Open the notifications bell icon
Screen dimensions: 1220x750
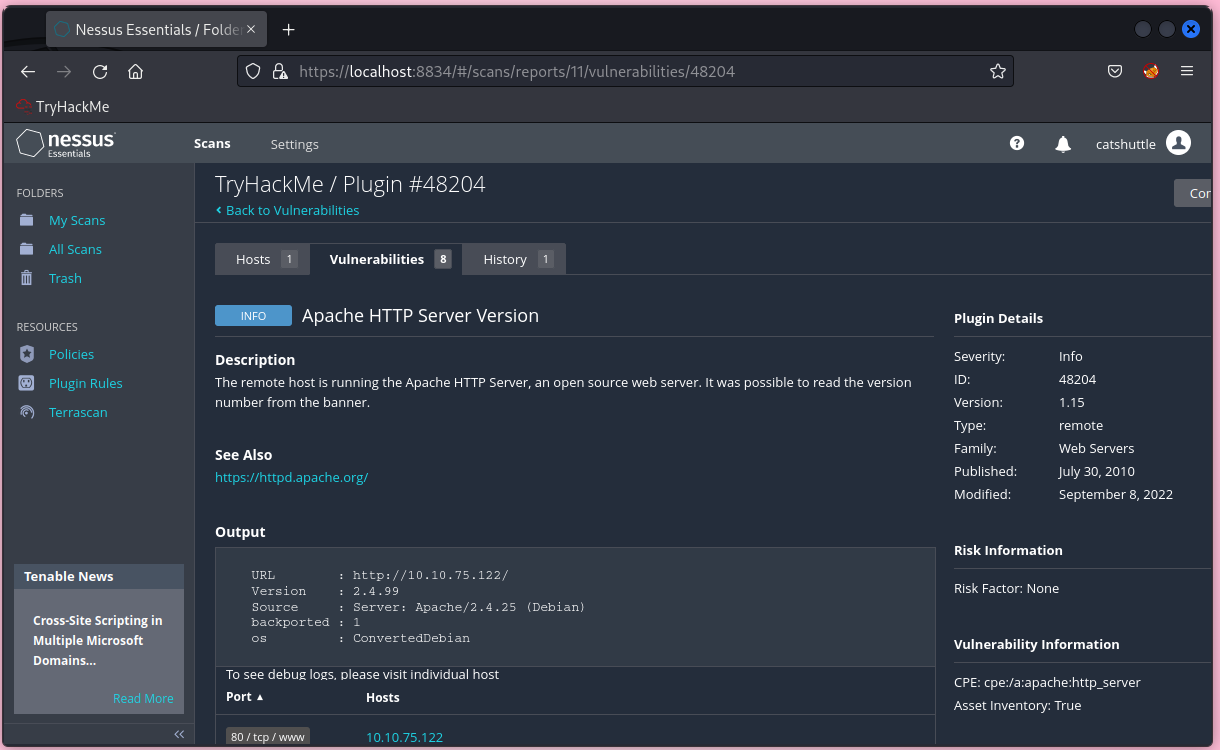[x=1063, y=144]
